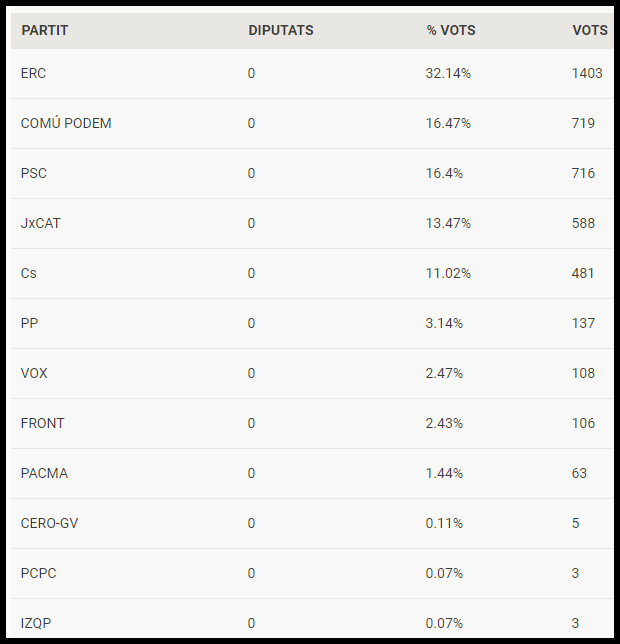Click the % VOTS column header
Viewport: 620px width, 644px height.
point(451,30)
